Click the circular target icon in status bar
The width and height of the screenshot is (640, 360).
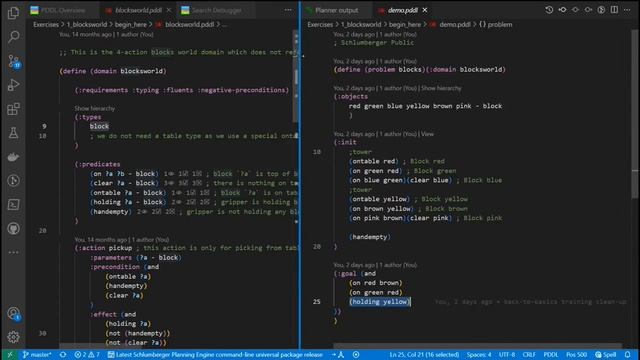(356, 355)
